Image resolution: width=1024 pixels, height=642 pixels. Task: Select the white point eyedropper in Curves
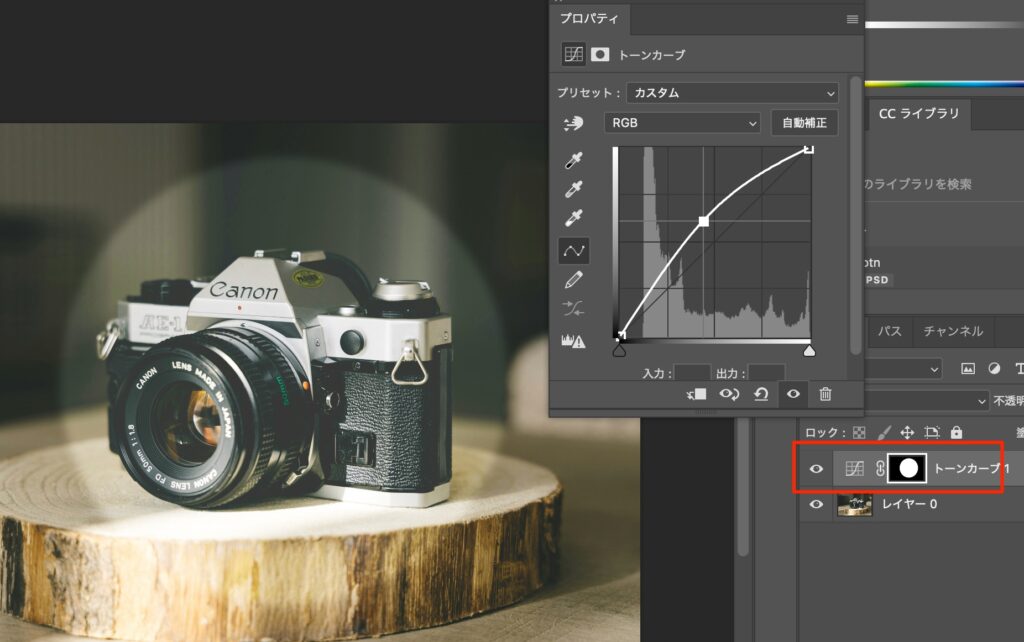click(x=574, y=218)
